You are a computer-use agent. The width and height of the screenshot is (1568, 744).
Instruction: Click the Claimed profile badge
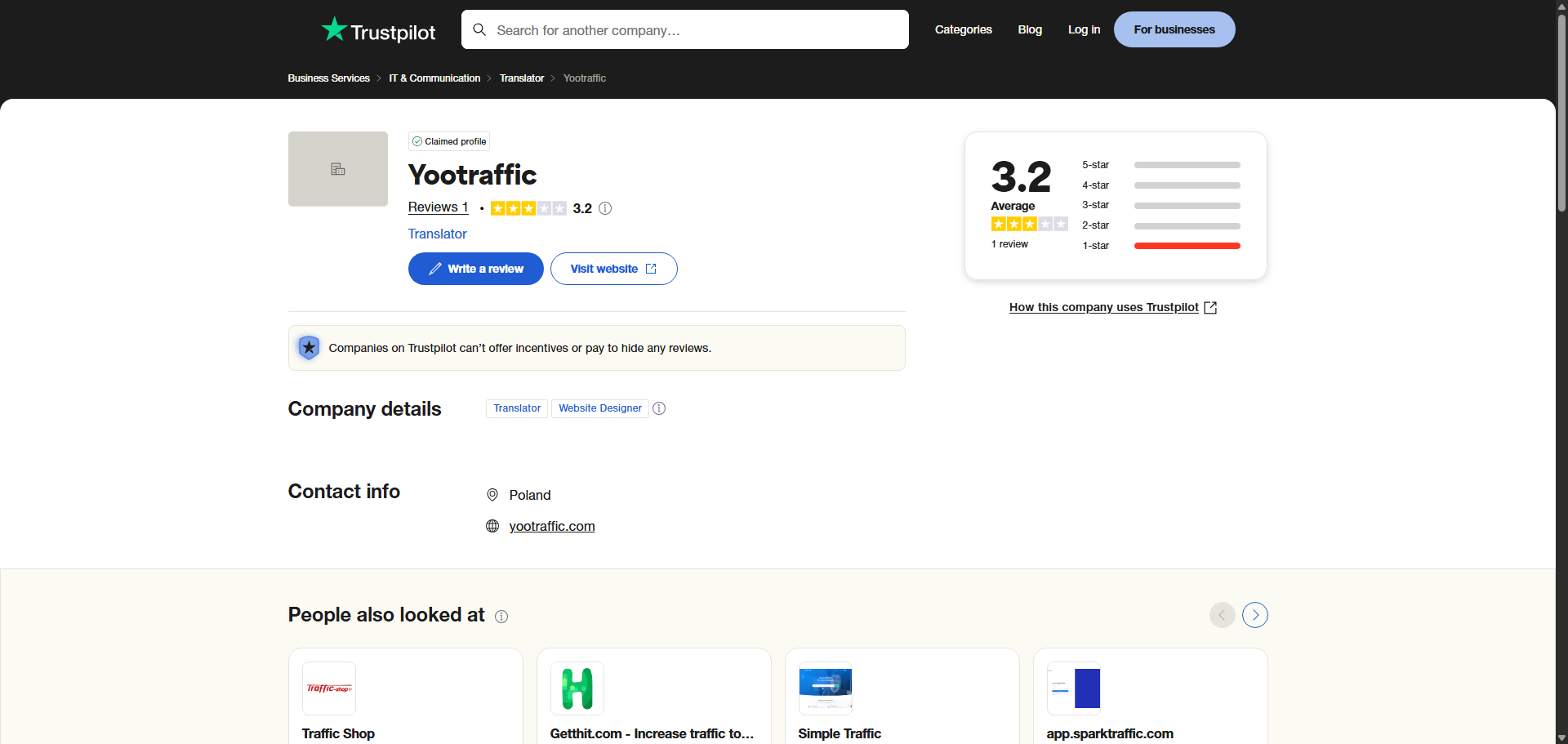tap(449, 141)
